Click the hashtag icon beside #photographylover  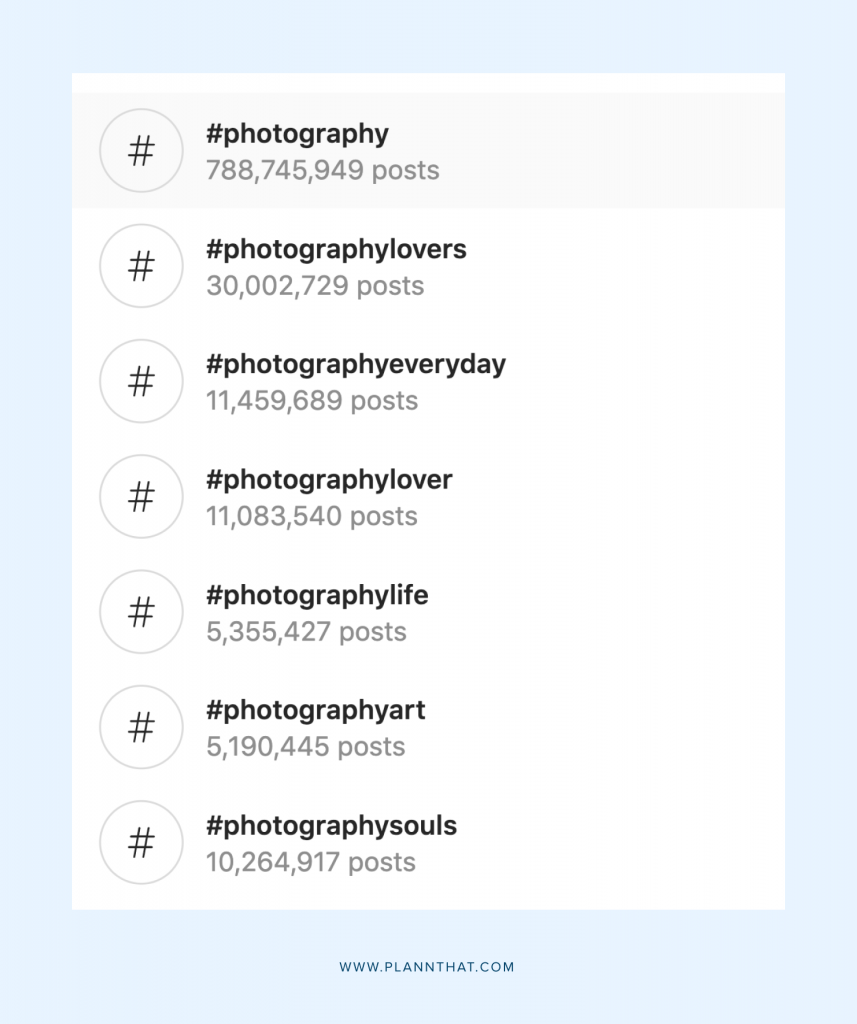[141, 496]
